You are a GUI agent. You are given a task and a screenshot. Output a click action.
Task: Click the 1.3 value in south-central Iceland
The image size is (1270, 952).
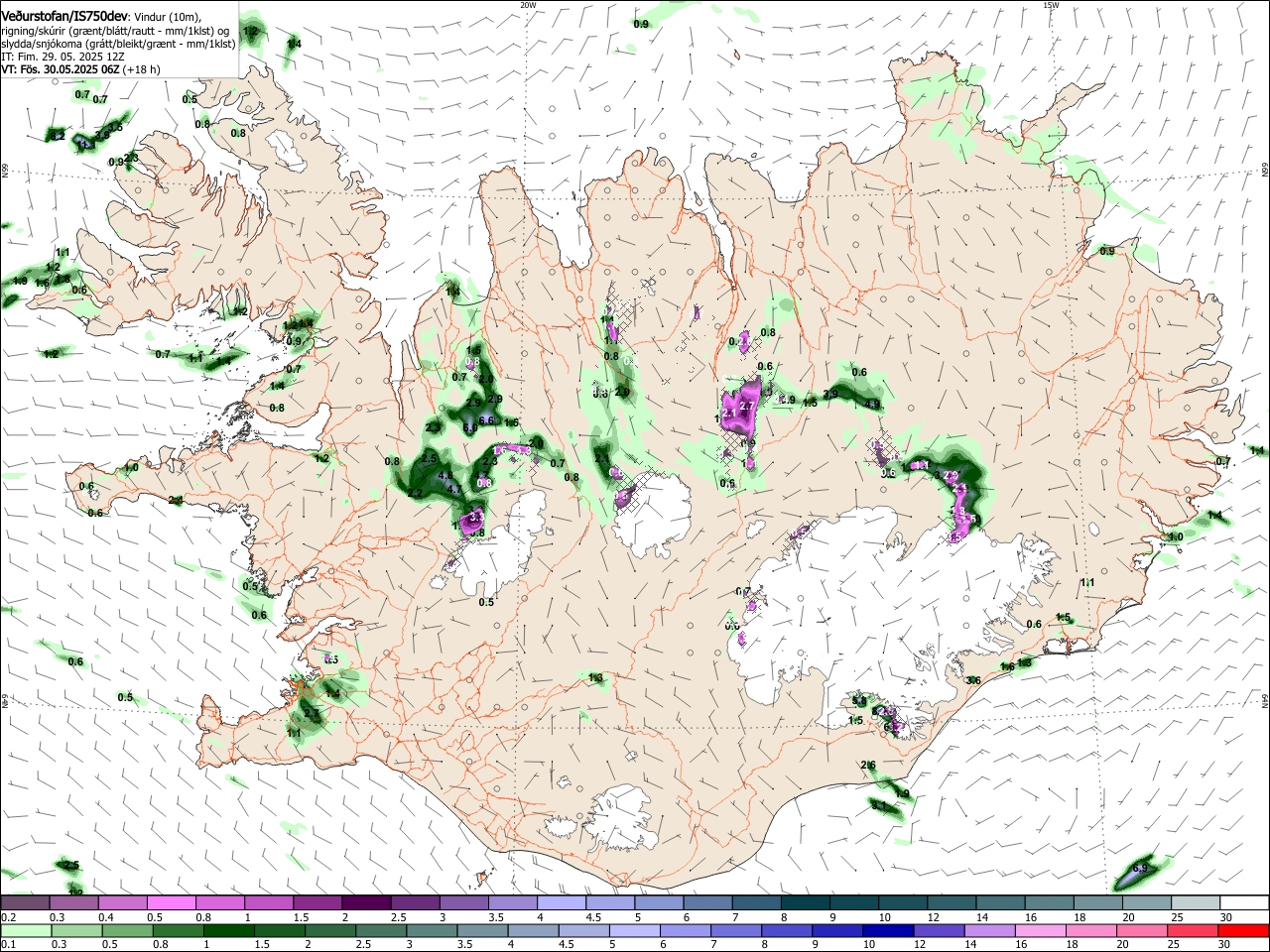tap(596, 678)
